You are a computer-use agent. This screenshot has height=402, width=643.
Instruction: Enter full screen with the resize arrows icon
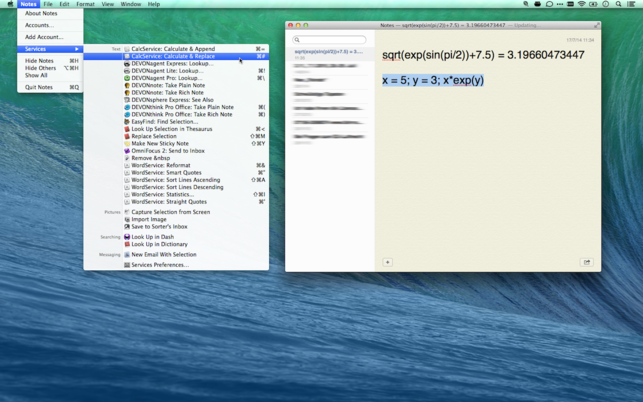(x=597, y=25)
